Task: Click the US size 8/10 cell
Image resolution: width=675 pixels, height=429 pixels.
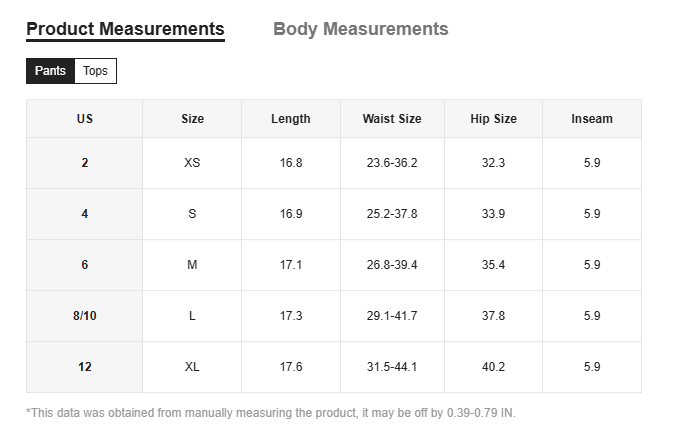Action: (x=84, y=316)
